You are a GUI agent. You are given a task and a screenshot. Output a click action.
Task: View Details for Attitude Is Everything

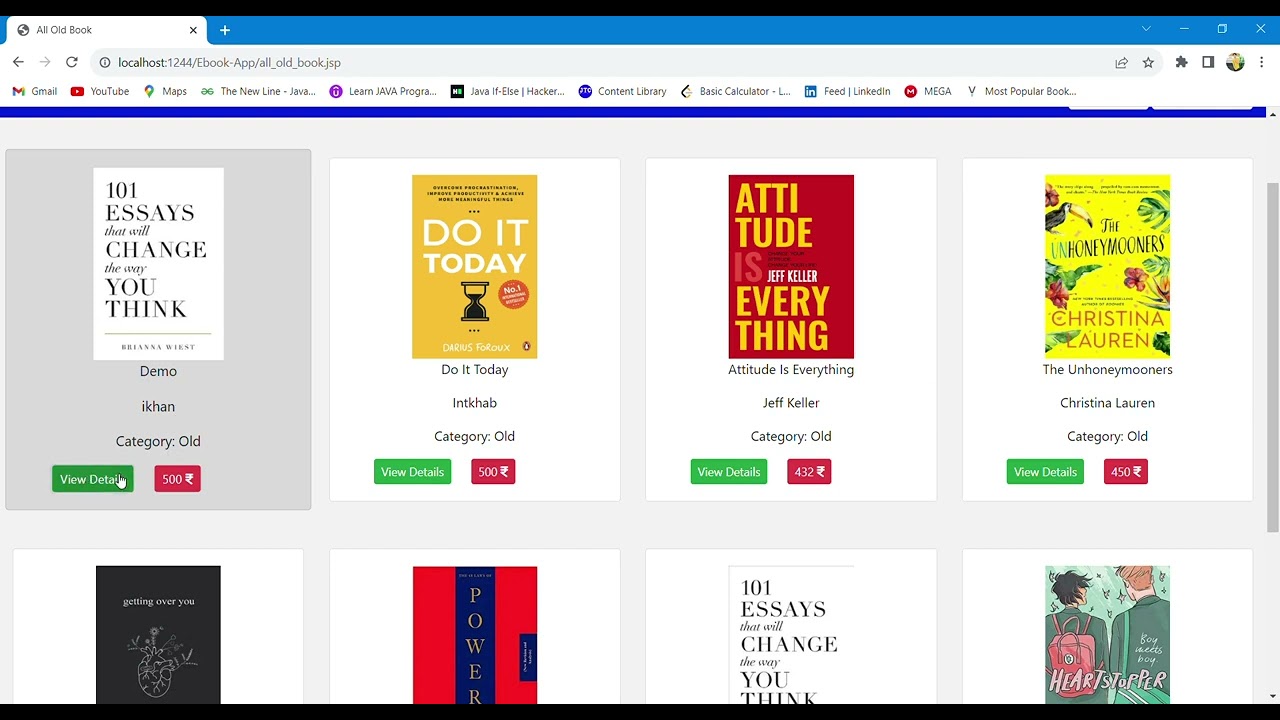[729, 472]
